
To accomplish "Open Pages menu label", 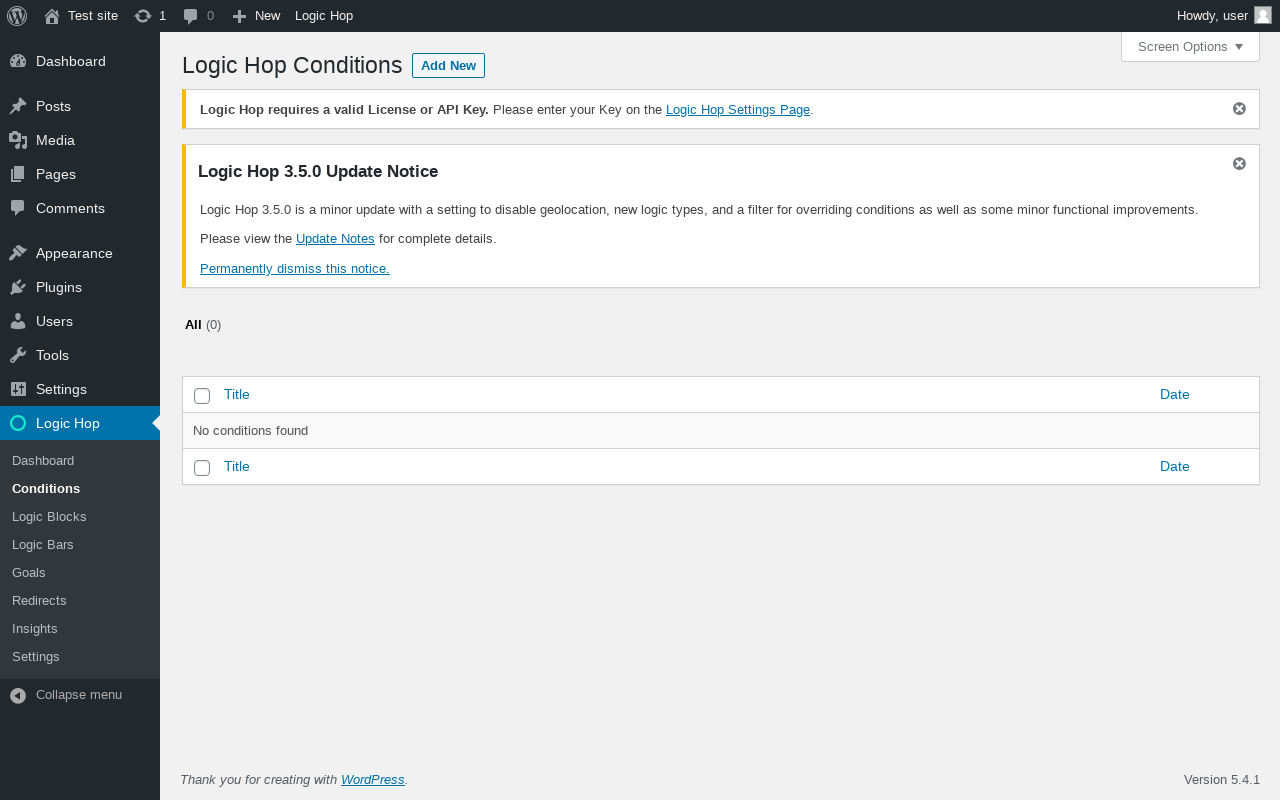I will coord(56,174).
